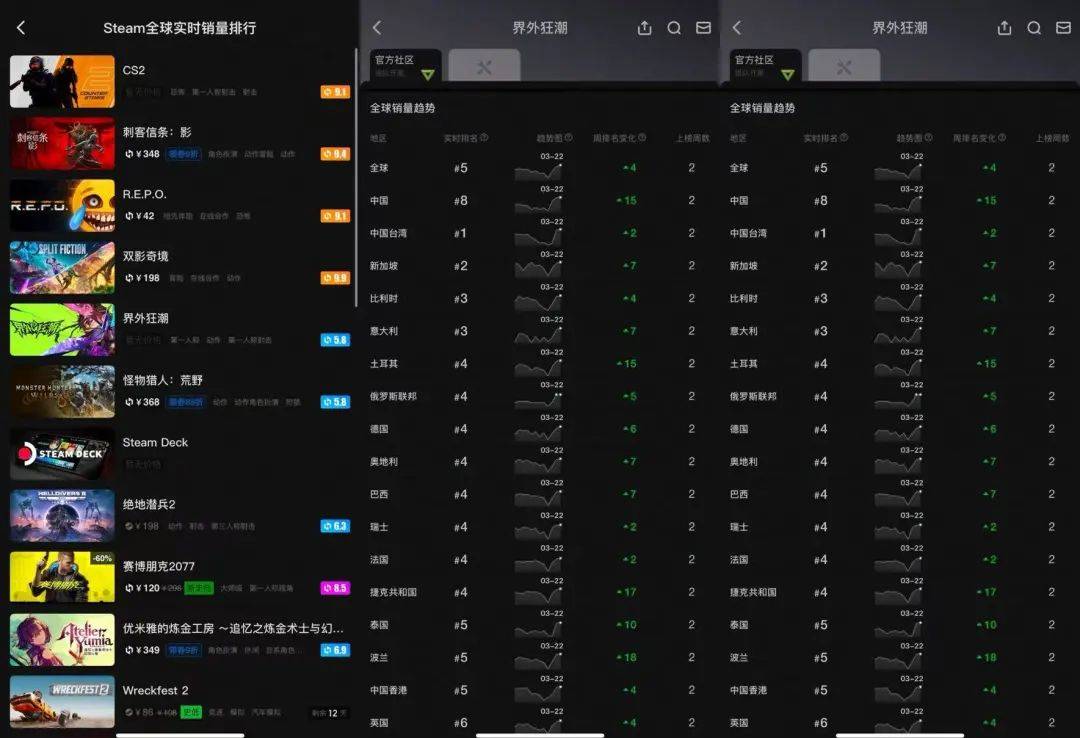
Task: Open search icon on right-hand 界外狂潮 screen
Action: pyautogui.click(x=1034, y=28)
